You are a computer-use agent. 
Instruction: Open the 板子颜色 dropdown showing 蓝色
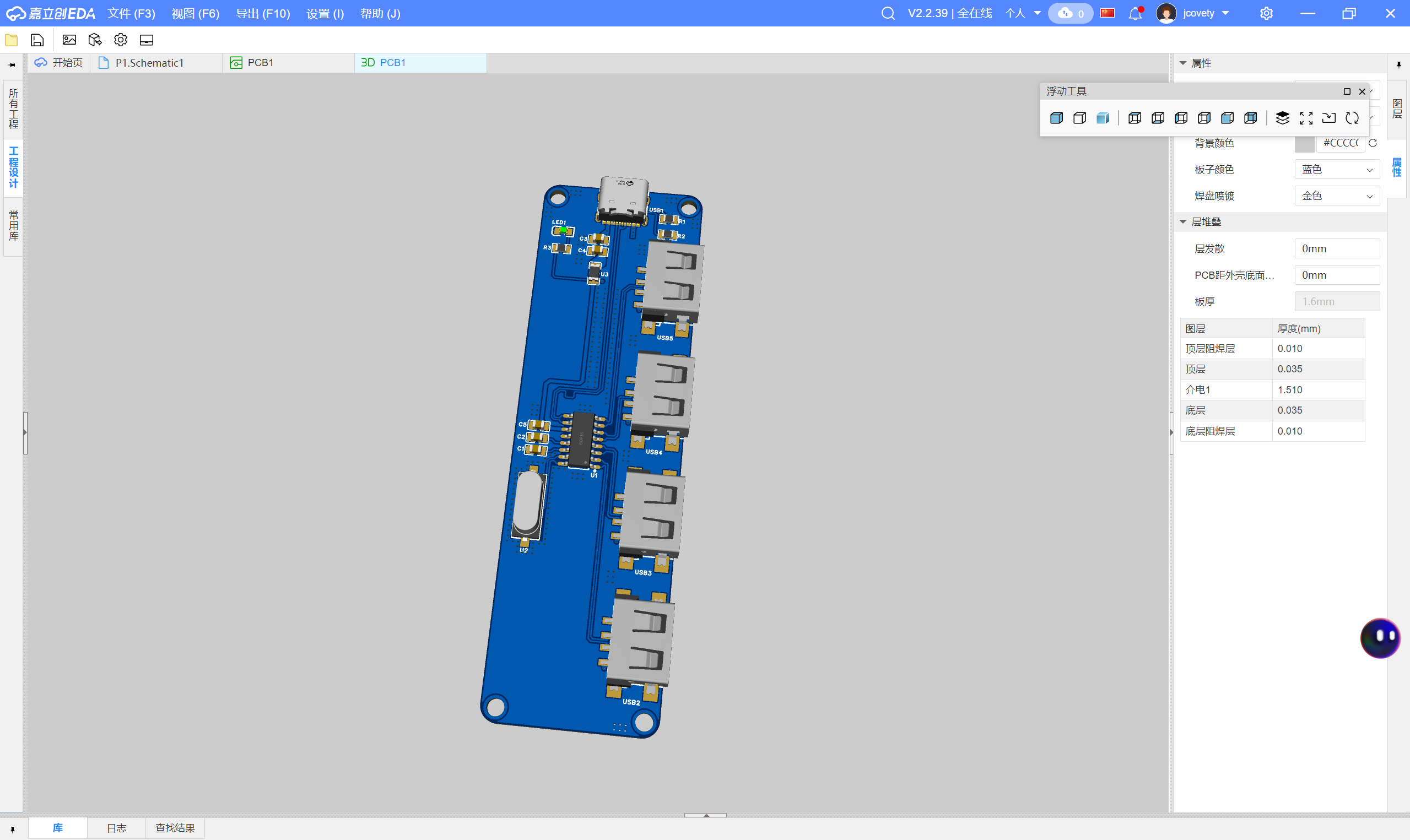point(1337,169)
